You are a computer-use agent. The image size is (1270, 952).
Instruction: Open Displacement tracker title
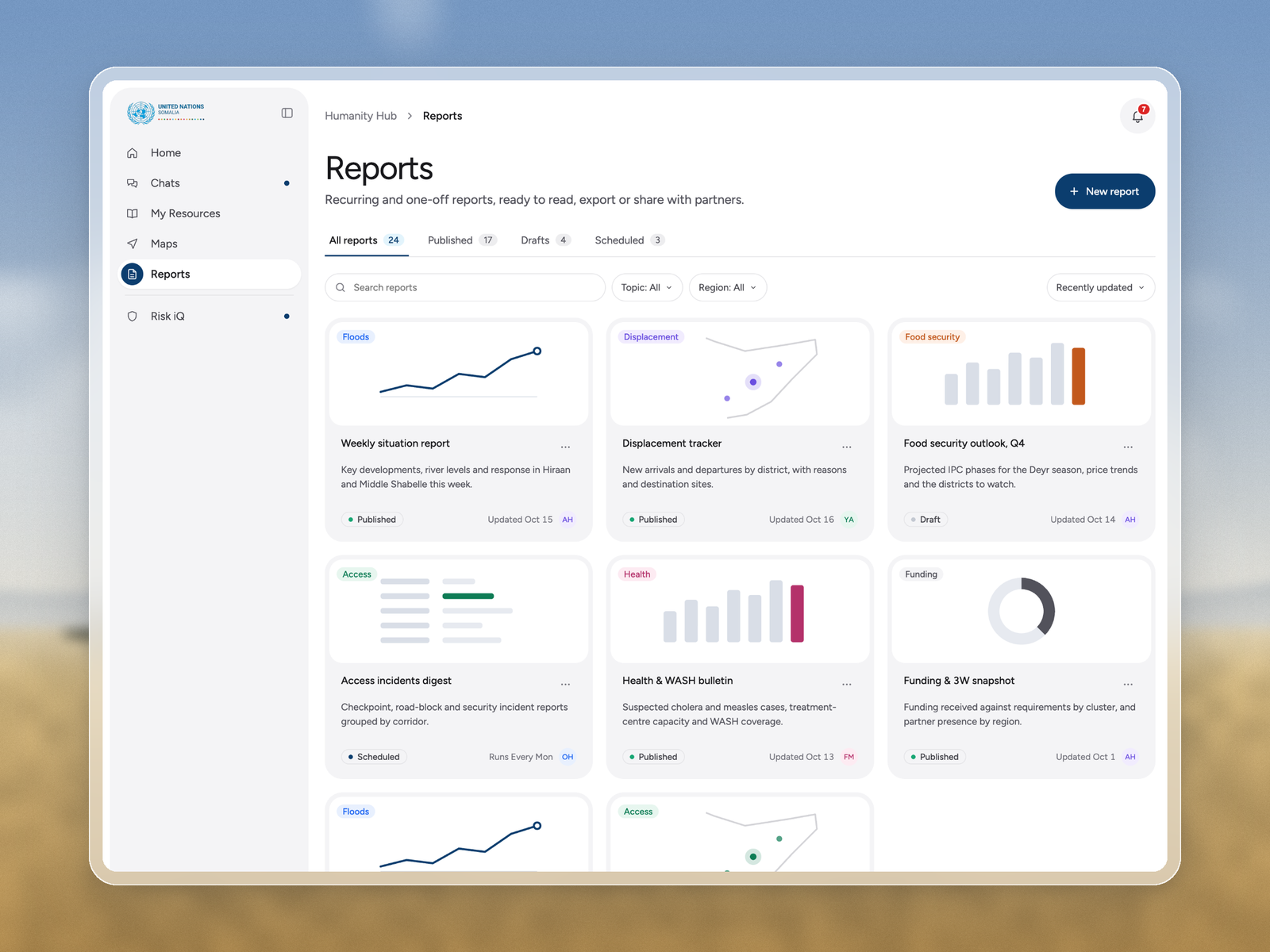click(x=672, y=443)
